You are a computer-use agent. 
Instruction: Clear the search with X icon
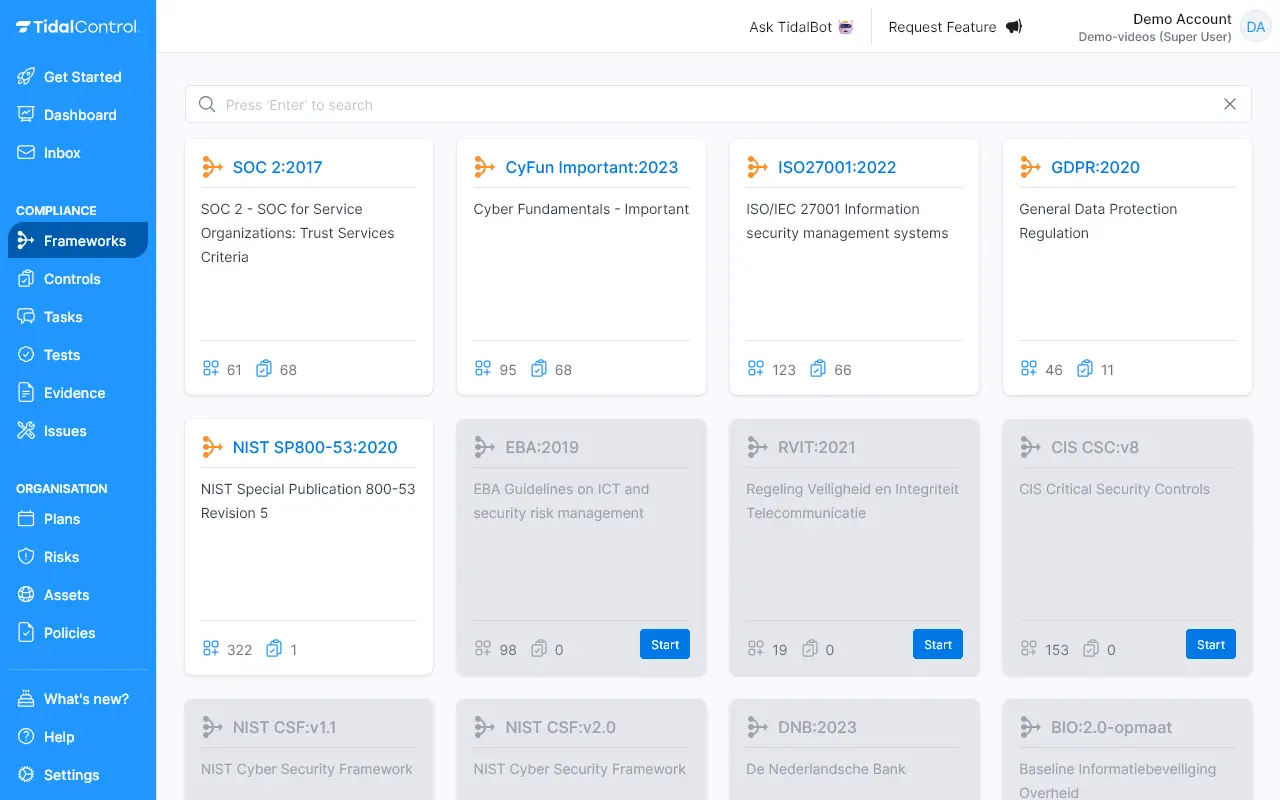(1230, 104)
